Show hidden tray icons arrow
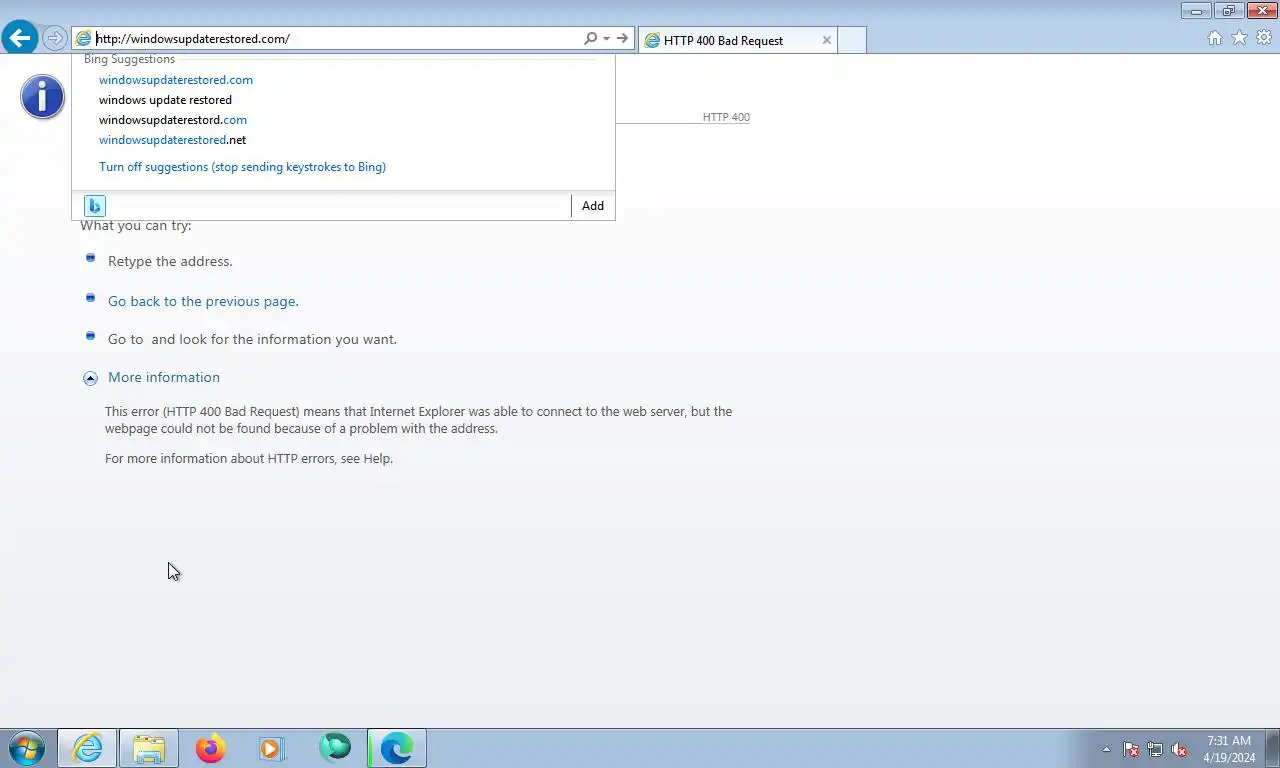1280x768 pixels. coord(1106,749)
